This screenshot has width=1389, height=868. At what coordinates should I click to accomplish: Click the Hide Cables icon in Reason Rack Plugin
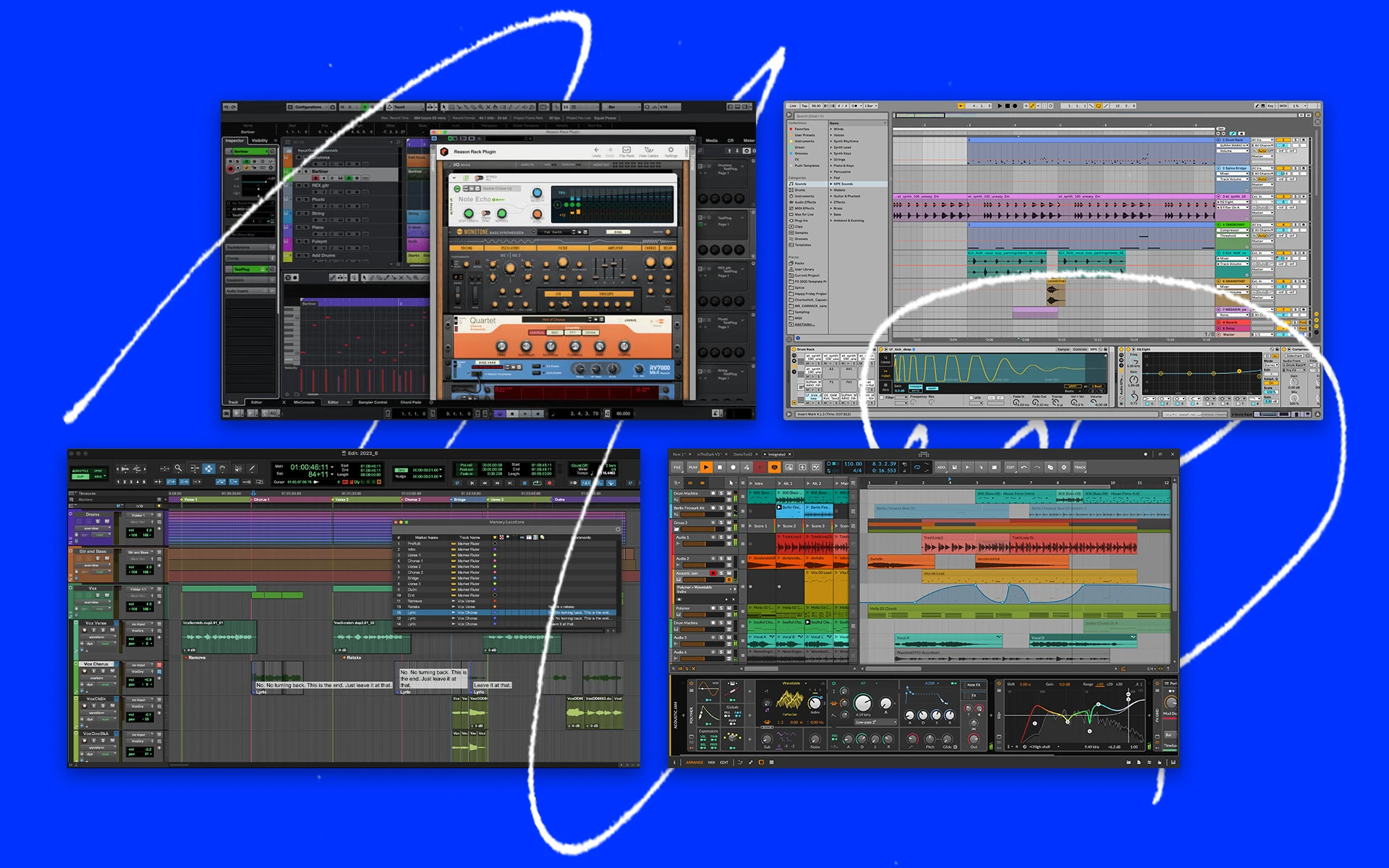point(649,150)
